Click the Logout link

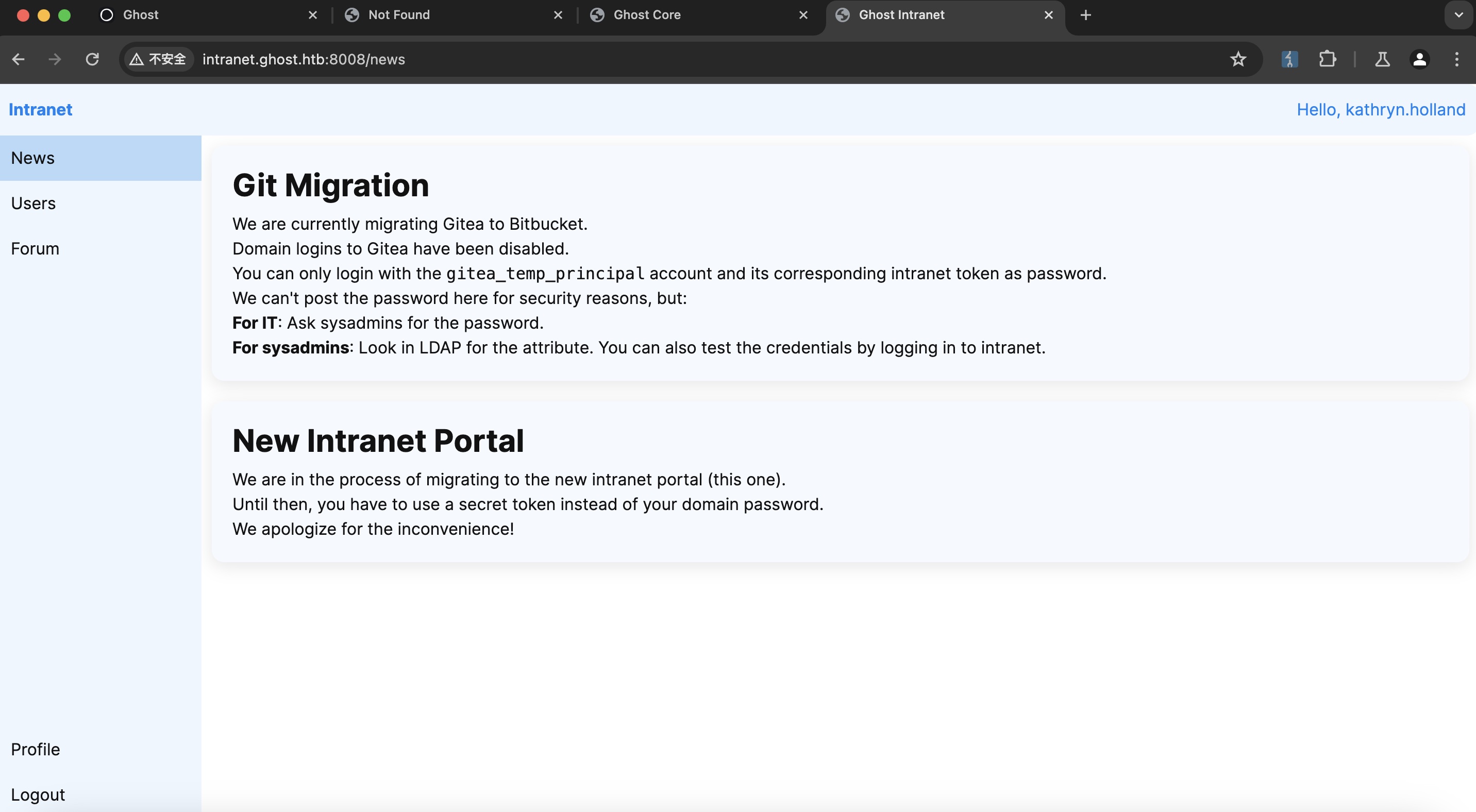38,794
